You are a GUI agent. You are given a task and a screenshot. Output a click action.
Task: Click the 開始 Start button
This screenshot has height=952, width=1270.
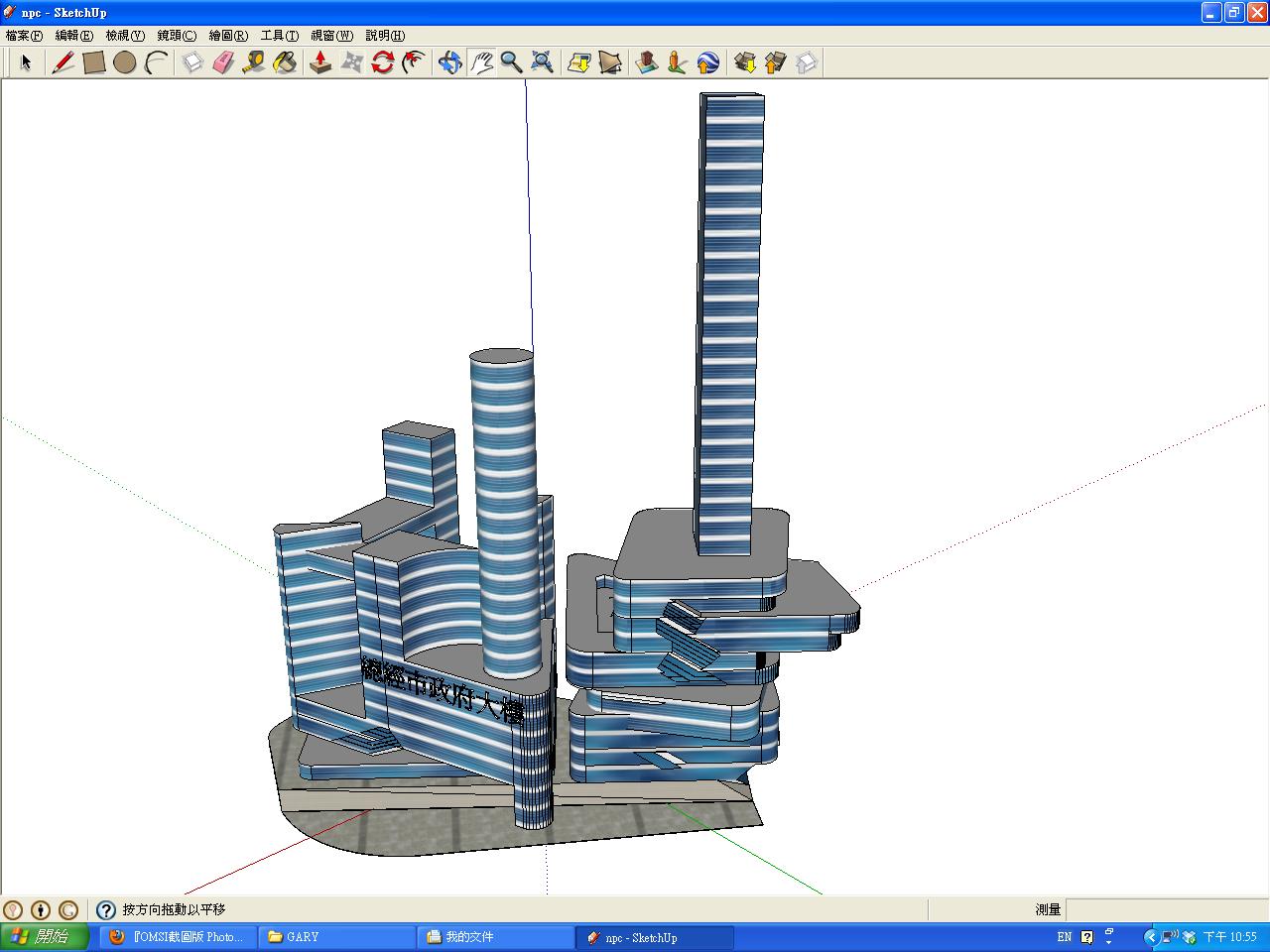pyautogui.click(x=45, y=937)
